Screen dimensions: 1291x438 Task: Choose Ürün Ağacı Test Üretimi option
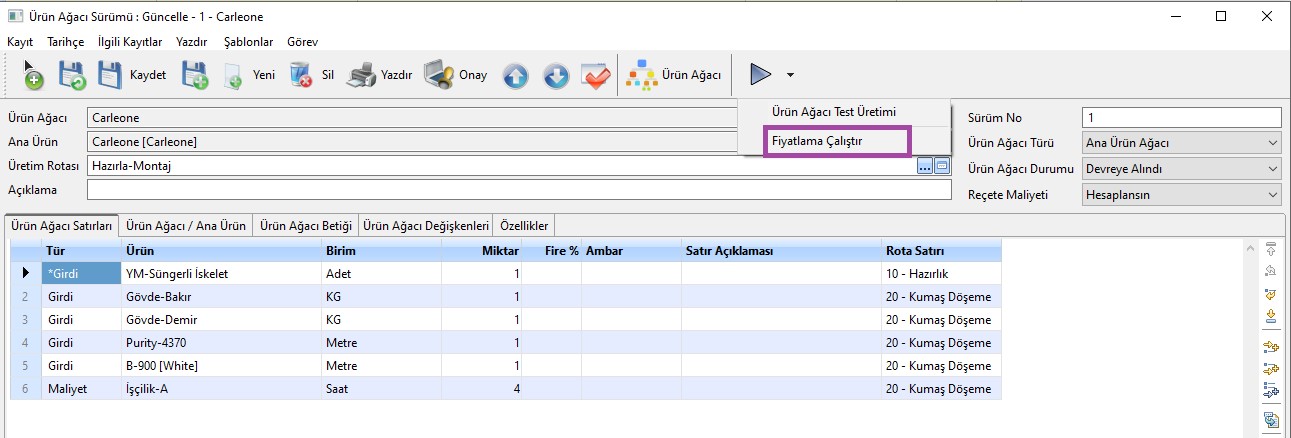pos(833,111)
